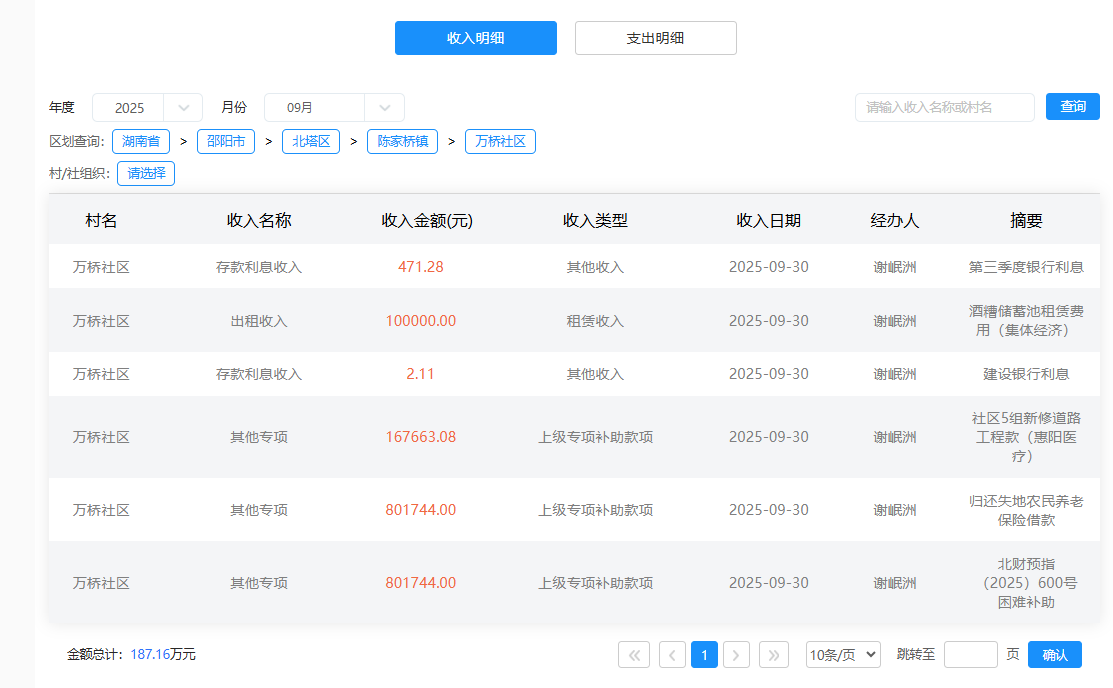Viewport: 1113px width, 688px height.
Task: Expand the month 09月 dropdown
Action: 334,108
